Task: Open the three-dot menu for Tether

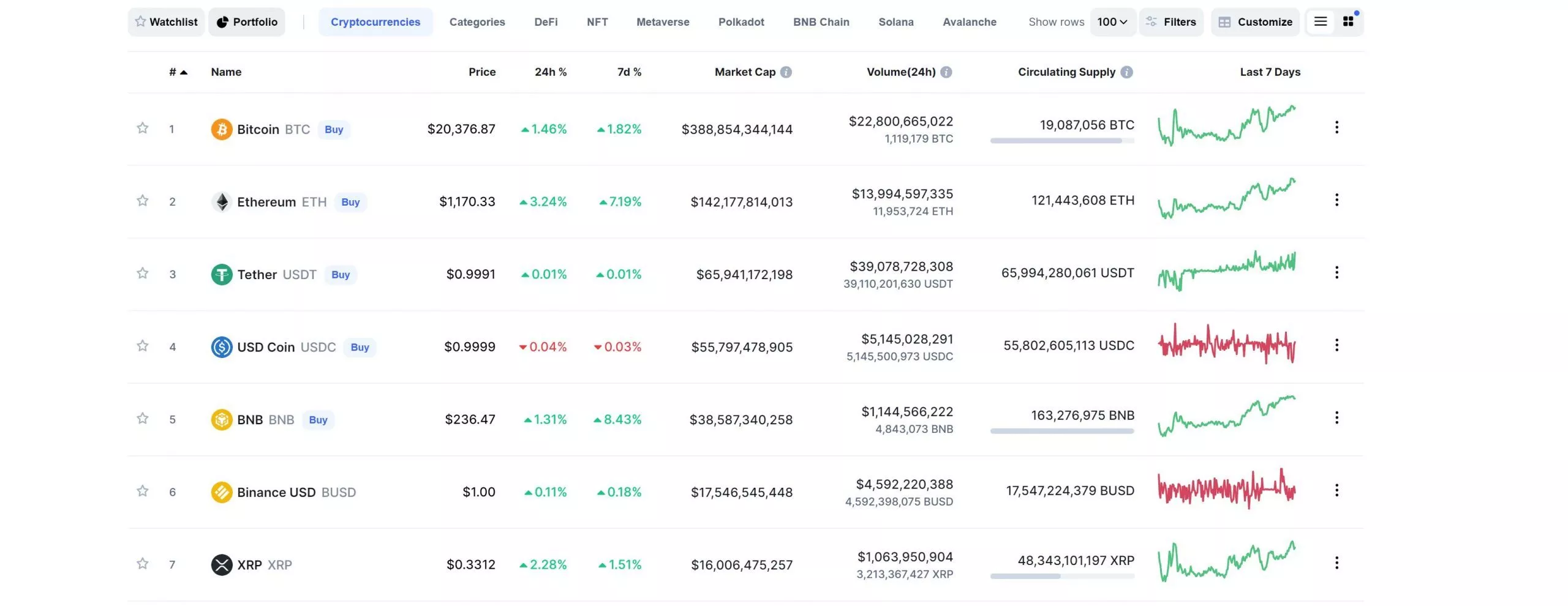Action: tap(1336, 272)
